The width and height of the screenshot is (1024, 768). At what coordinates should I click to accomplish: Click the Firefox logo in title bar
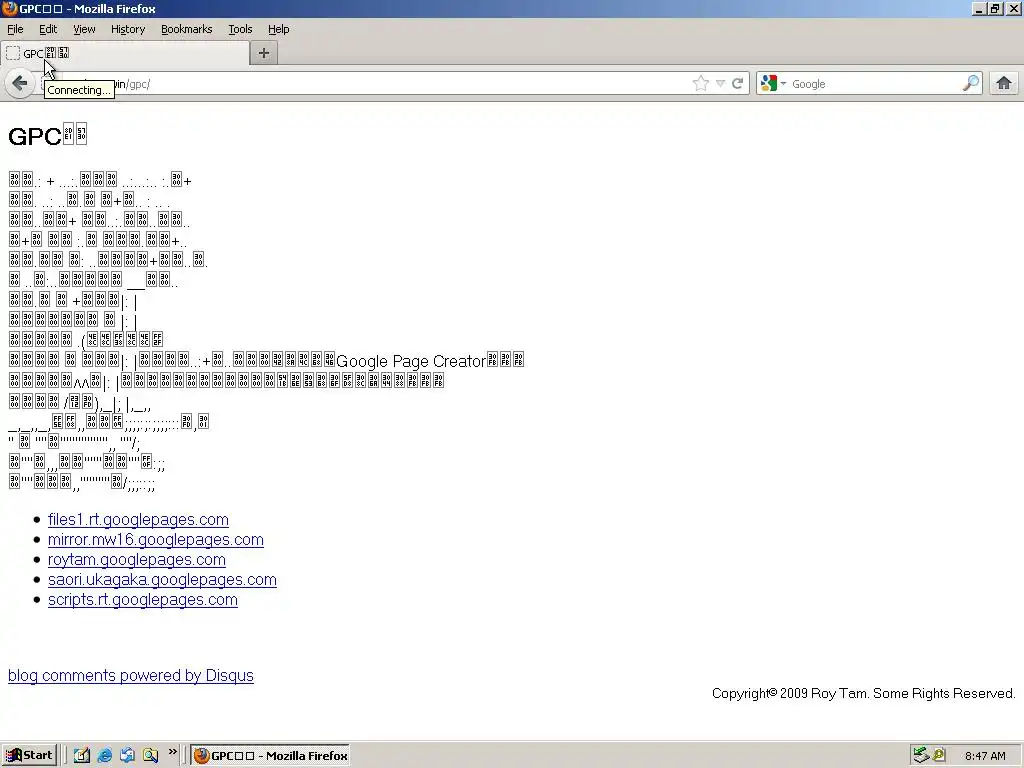(x=9, y=8)
